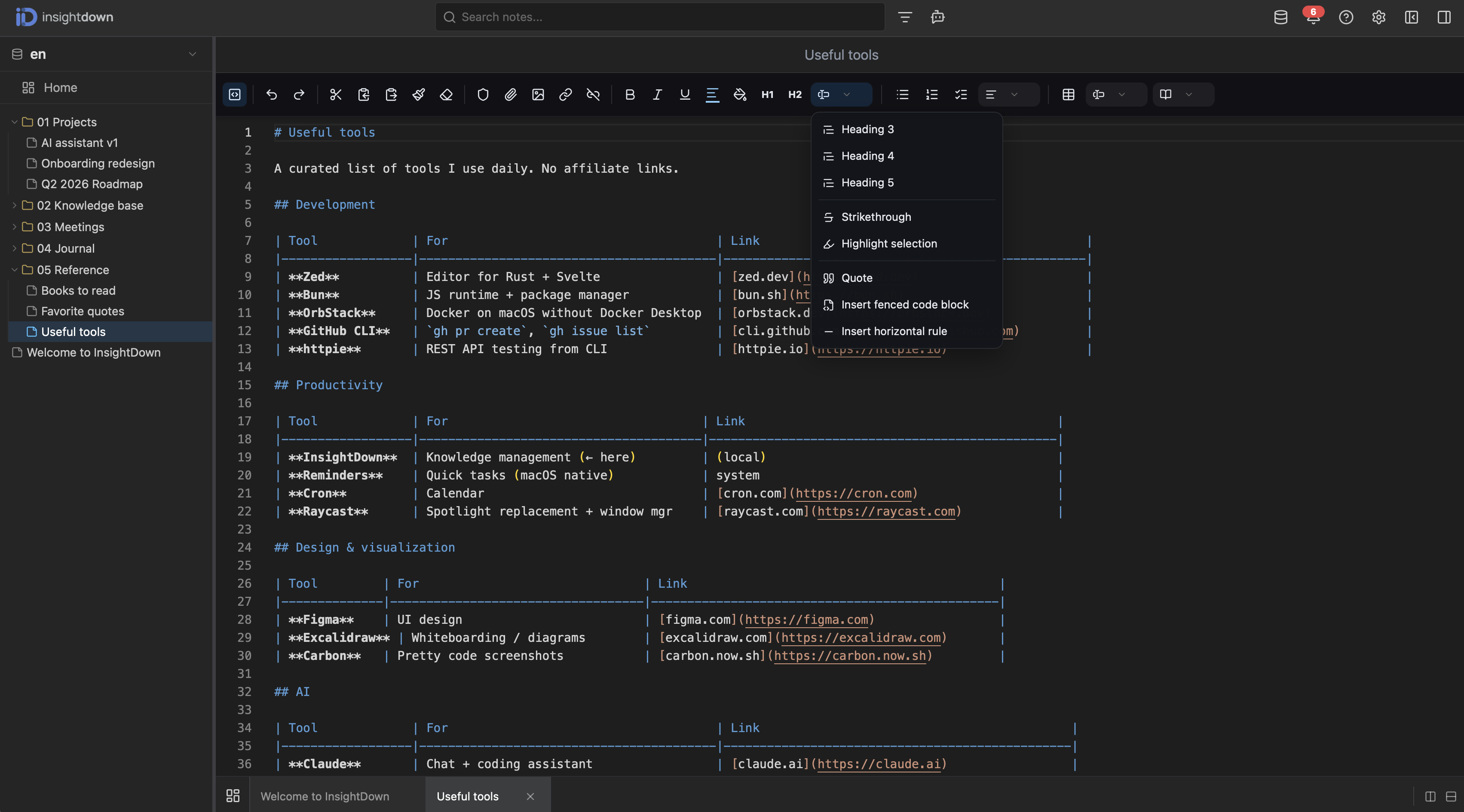Pick highlight color with the paint bucket
This screenshot has width=1464, height=812.
pyautogui.click(x=740, y=95)
